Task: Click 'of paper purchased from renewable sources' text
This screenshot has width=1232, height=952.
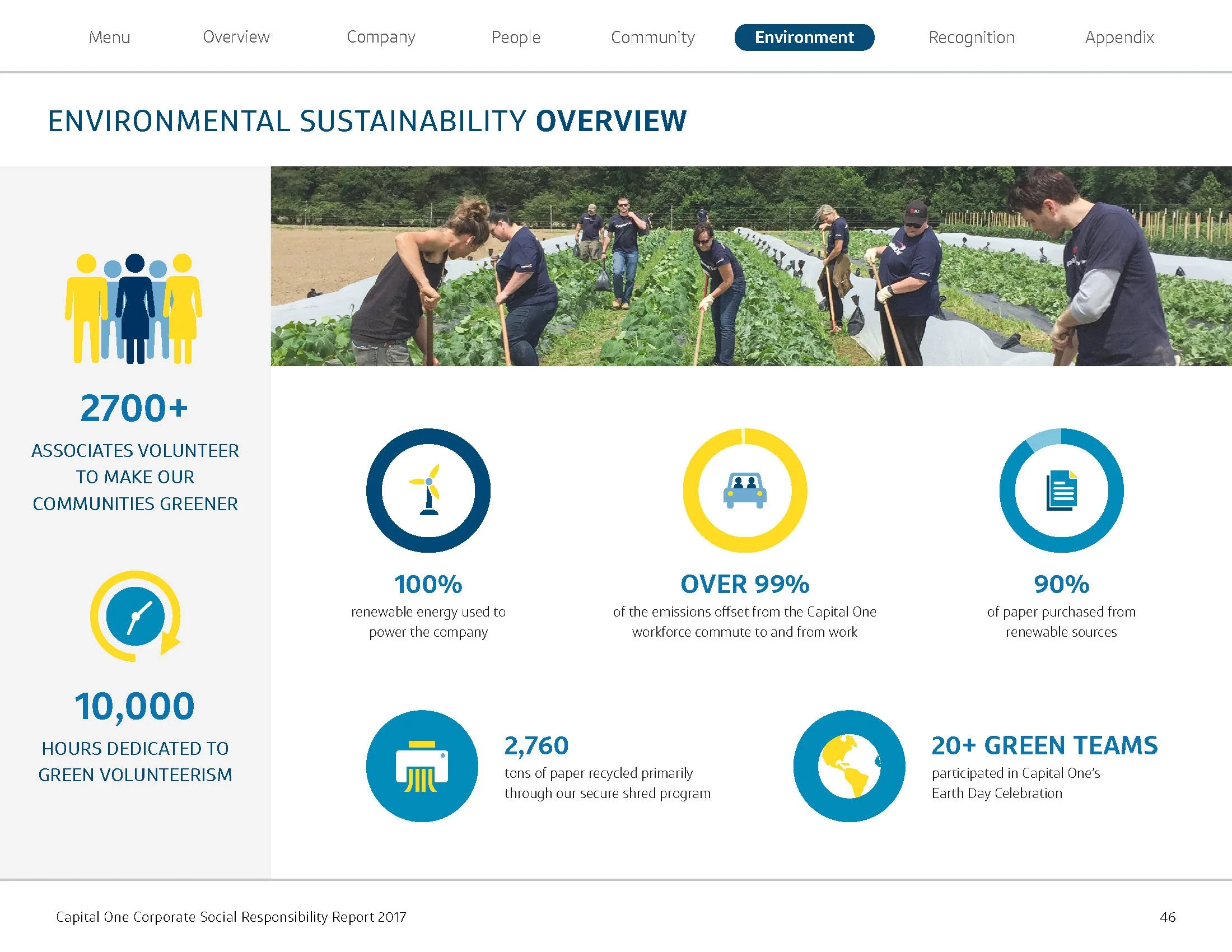Action: point(1061,622)
